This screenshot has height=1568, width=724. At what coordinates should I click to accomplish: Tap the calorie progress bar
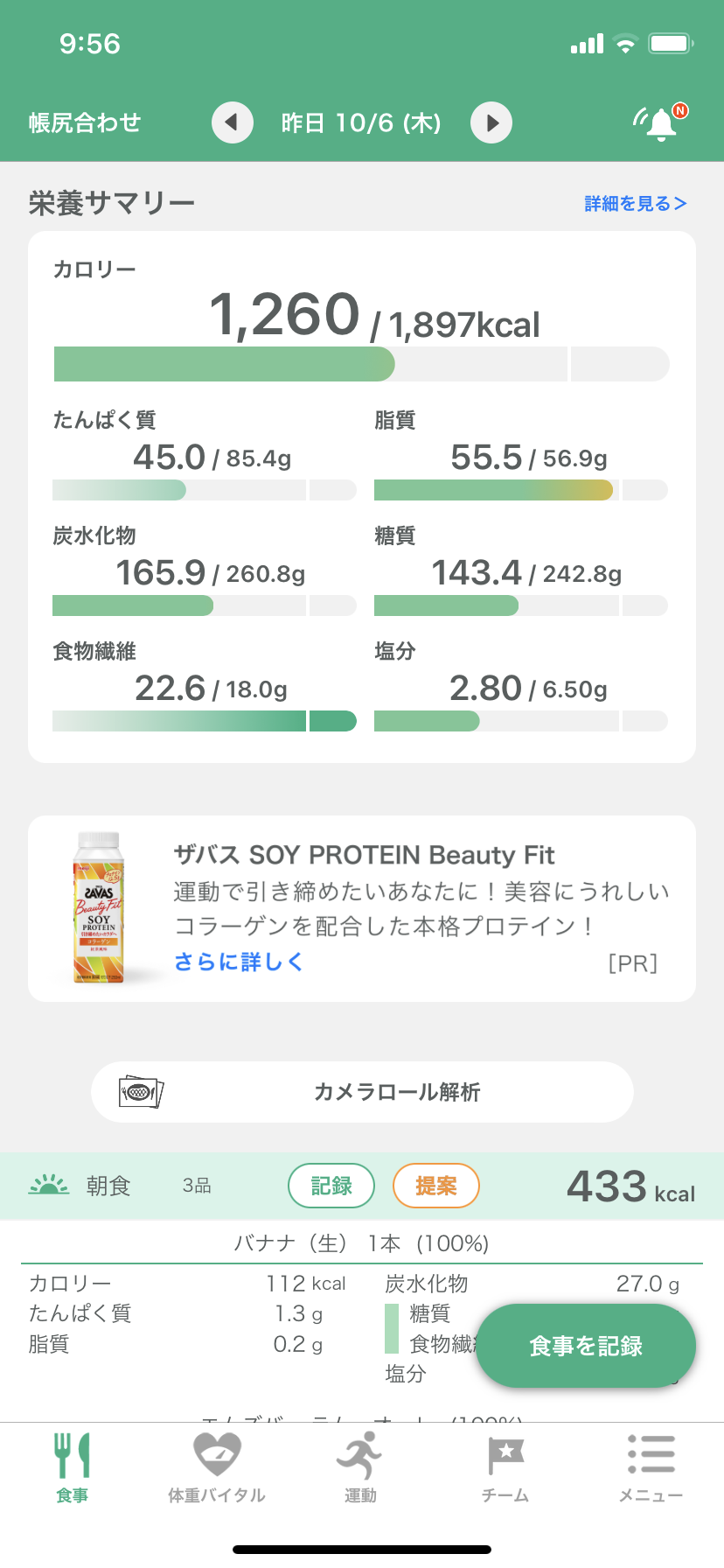[362, 364]
